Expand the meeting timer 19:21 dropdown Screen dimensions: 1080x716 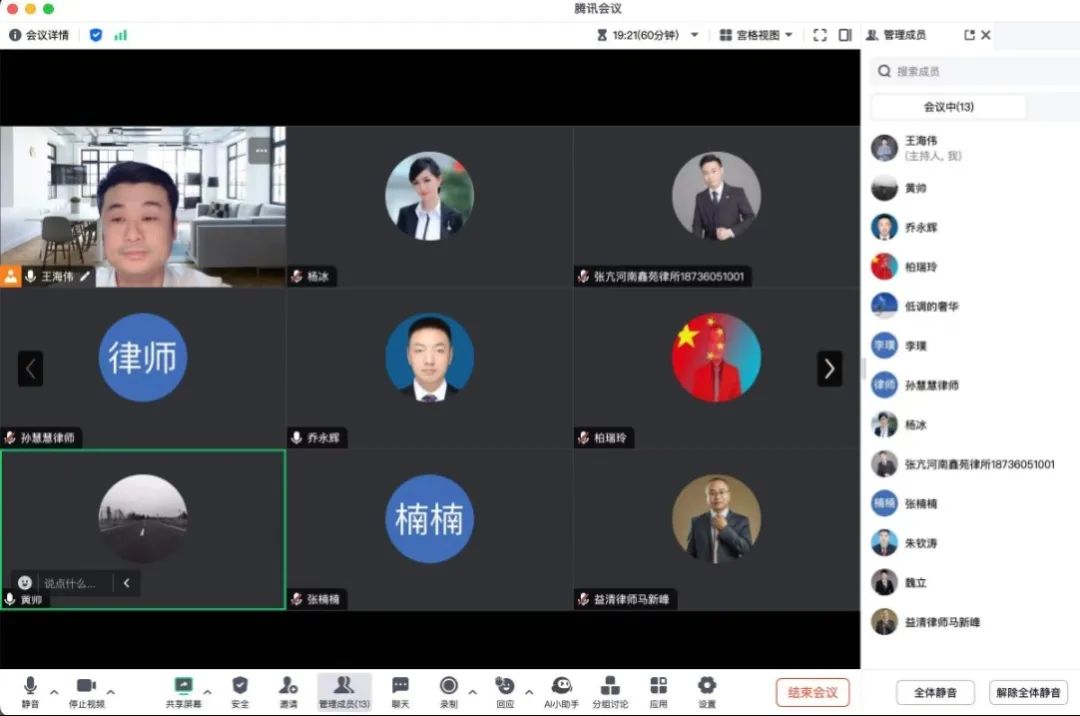click(x=695, y=35)
